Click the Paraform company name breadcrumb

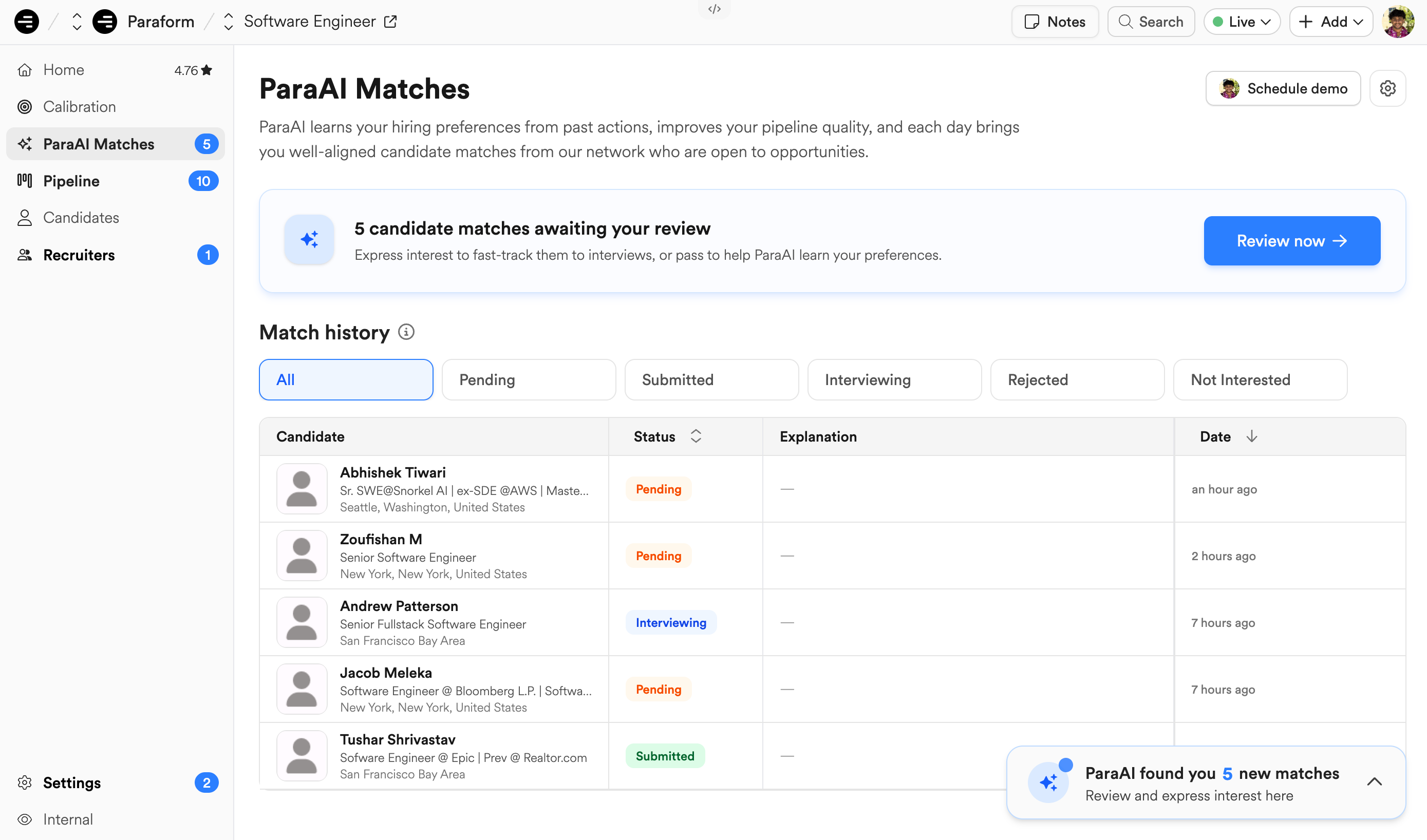point(161,22)
